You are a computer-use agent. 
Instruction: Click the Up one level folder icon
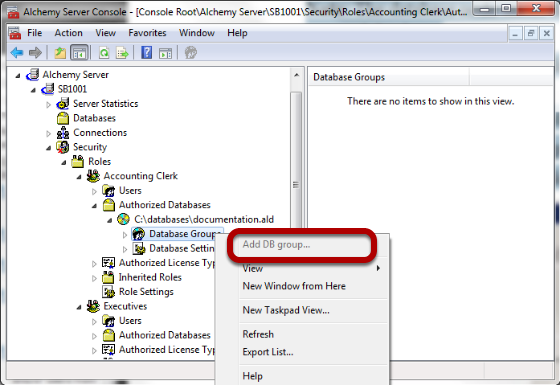click(x=60, y=53)
